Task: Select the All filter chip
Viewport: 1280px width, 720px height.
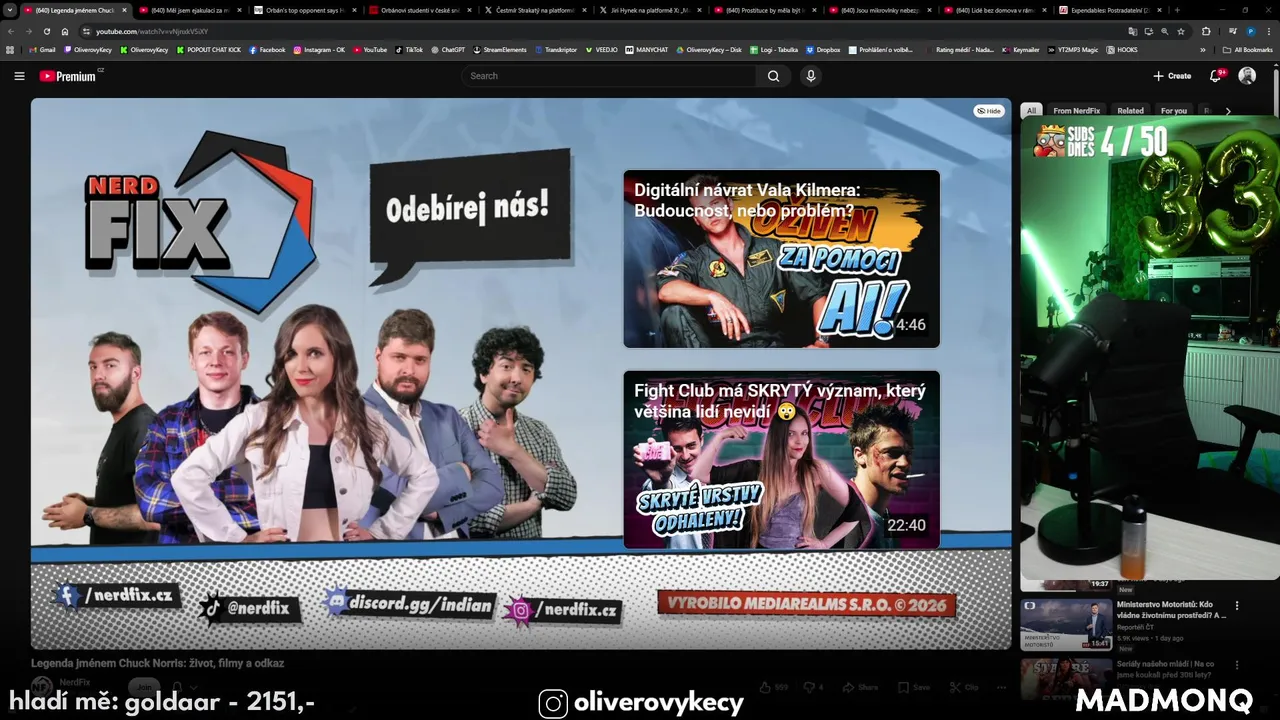Action: point(1031,111)
